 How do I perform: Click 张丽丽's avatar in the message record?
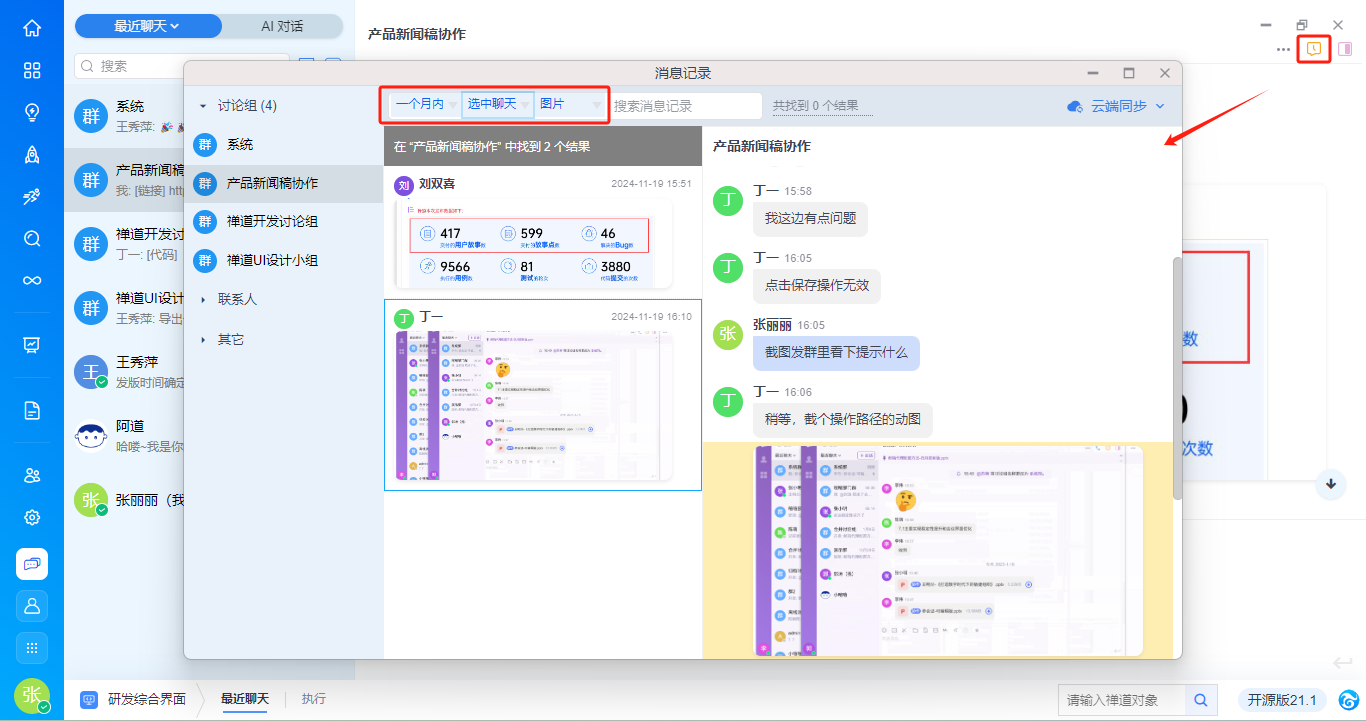click(x=728, y=335)
